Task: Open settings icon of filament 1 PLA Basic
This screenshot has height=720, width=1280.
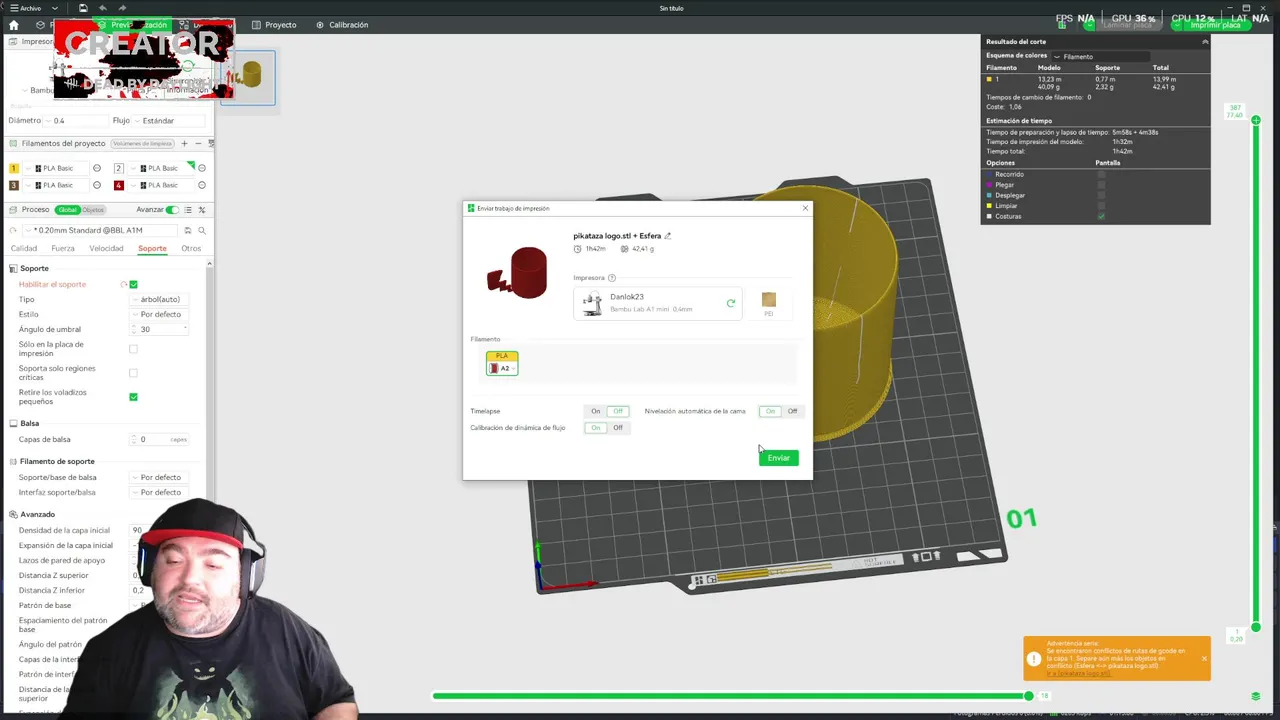Action: 97,168
